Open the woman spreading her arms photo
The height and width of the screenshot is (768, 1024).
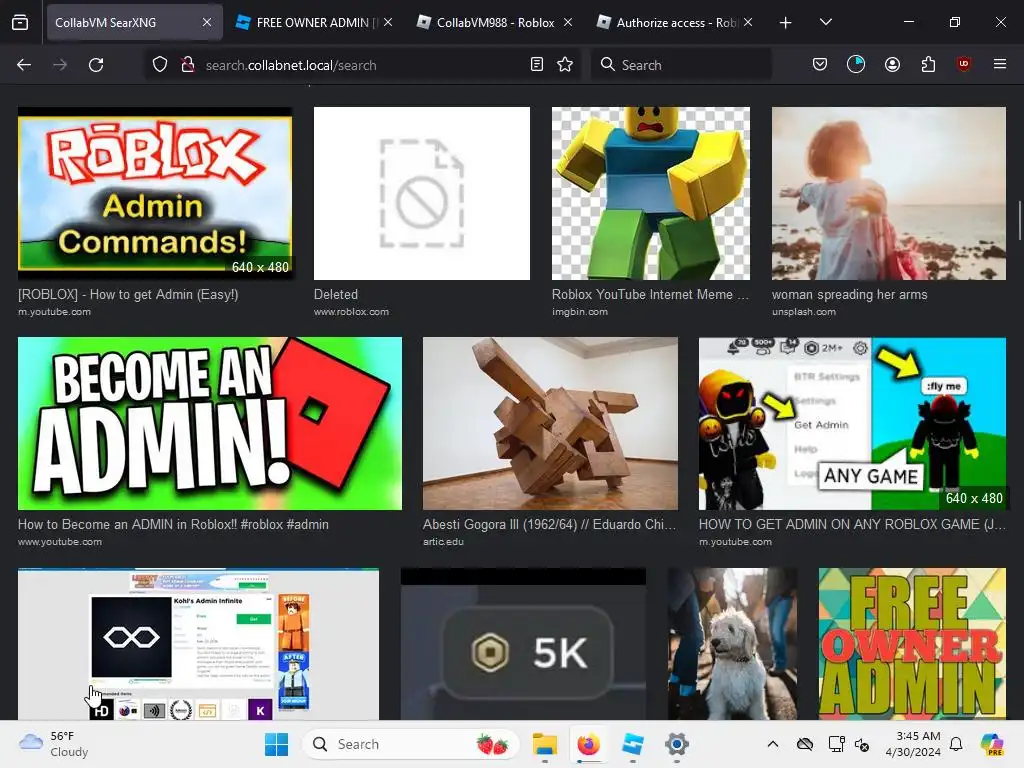pos(889,193)
